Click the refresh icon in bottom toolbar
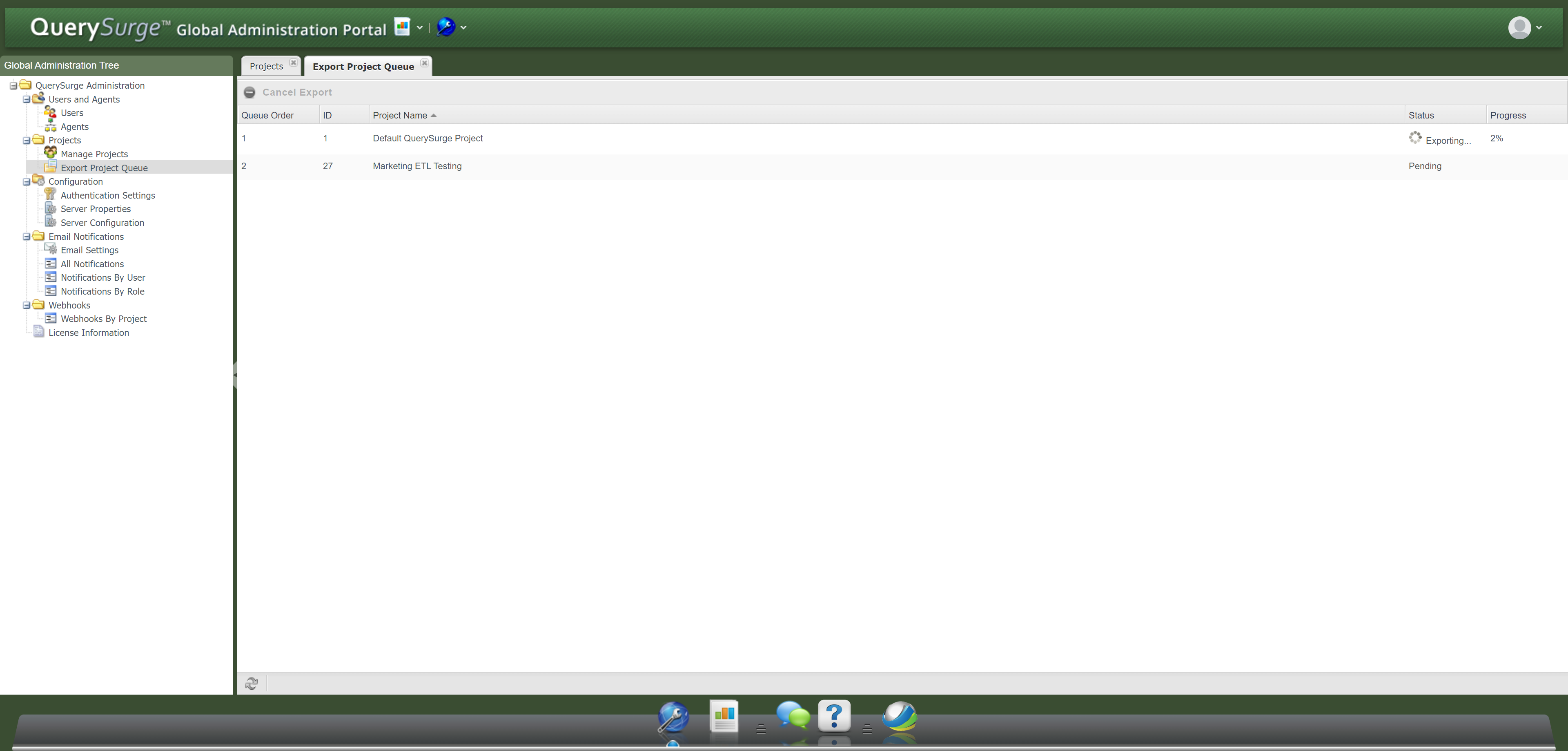Viewport: 1568px width, 751px height. click(252, 684)
